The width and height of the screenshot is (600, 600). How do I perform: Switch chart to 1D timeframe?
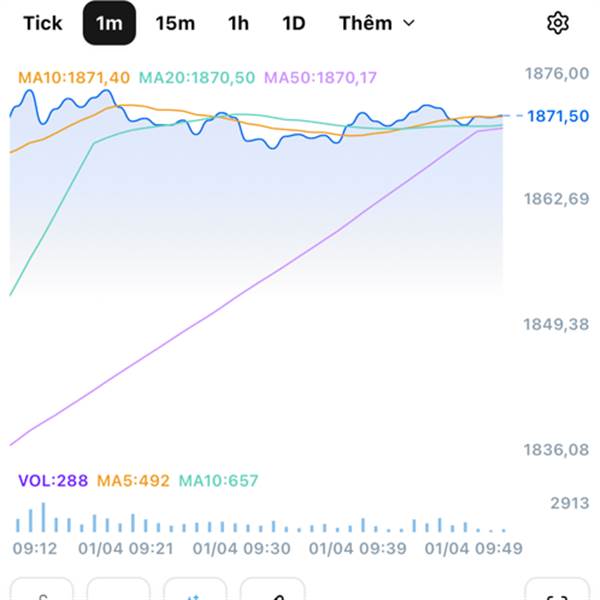click(x=293, y=23)
